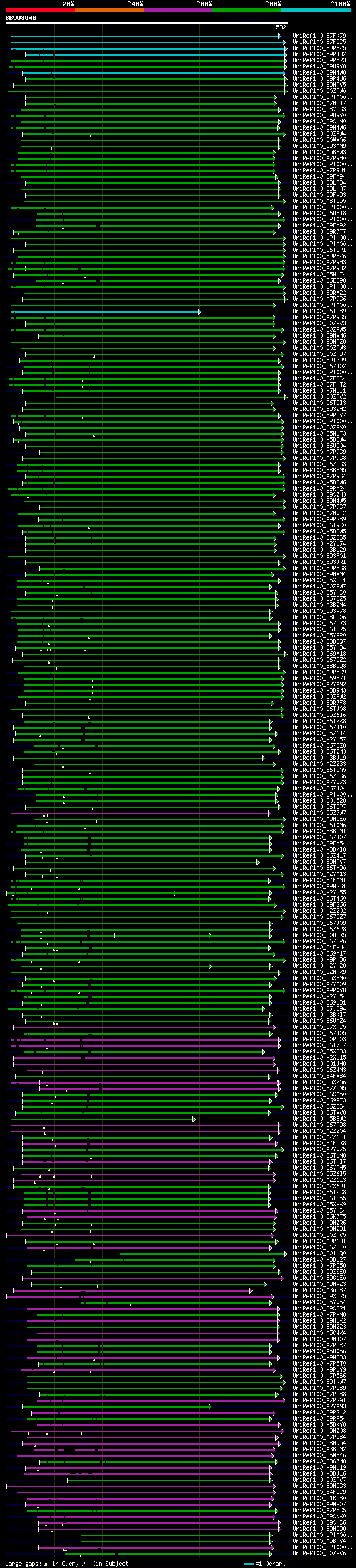Click the white query sequence bar

147,23
